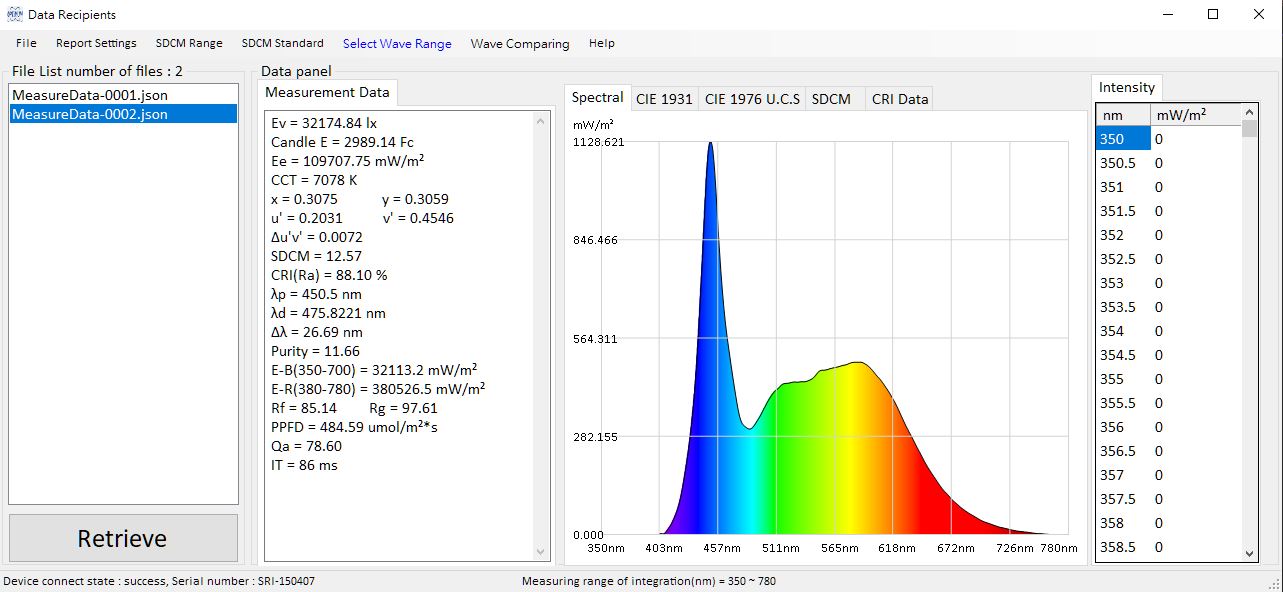Switch to the CIE 1931 tab

664,99
